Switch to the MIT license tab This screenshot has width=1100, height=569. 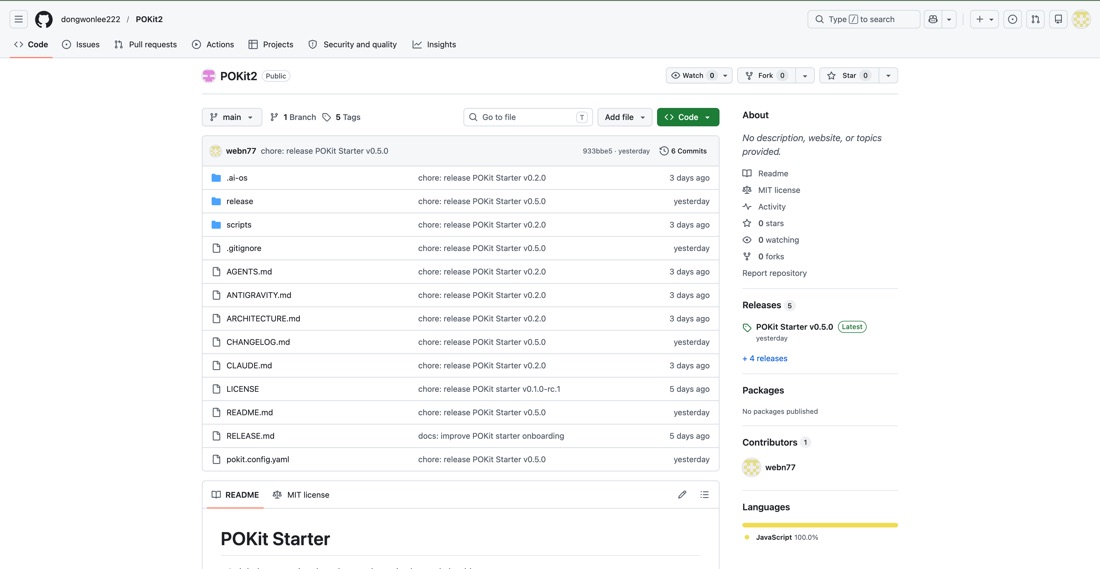(301, 495)
